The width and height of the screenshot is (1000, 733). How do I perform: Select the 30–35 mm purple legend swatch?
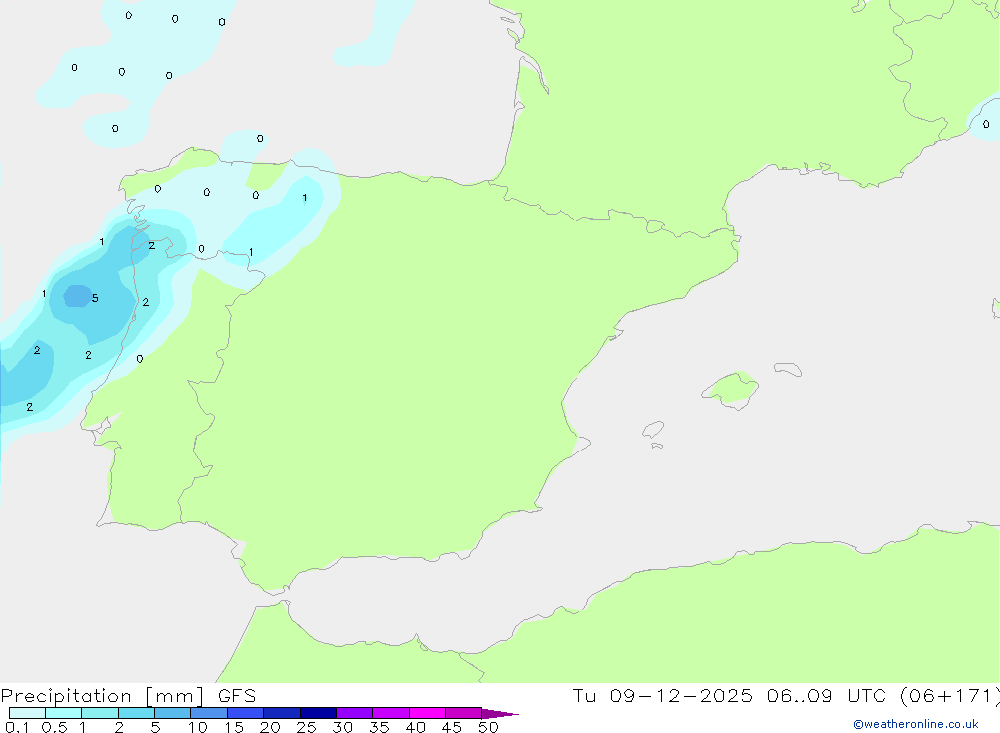tap(355, 713)
